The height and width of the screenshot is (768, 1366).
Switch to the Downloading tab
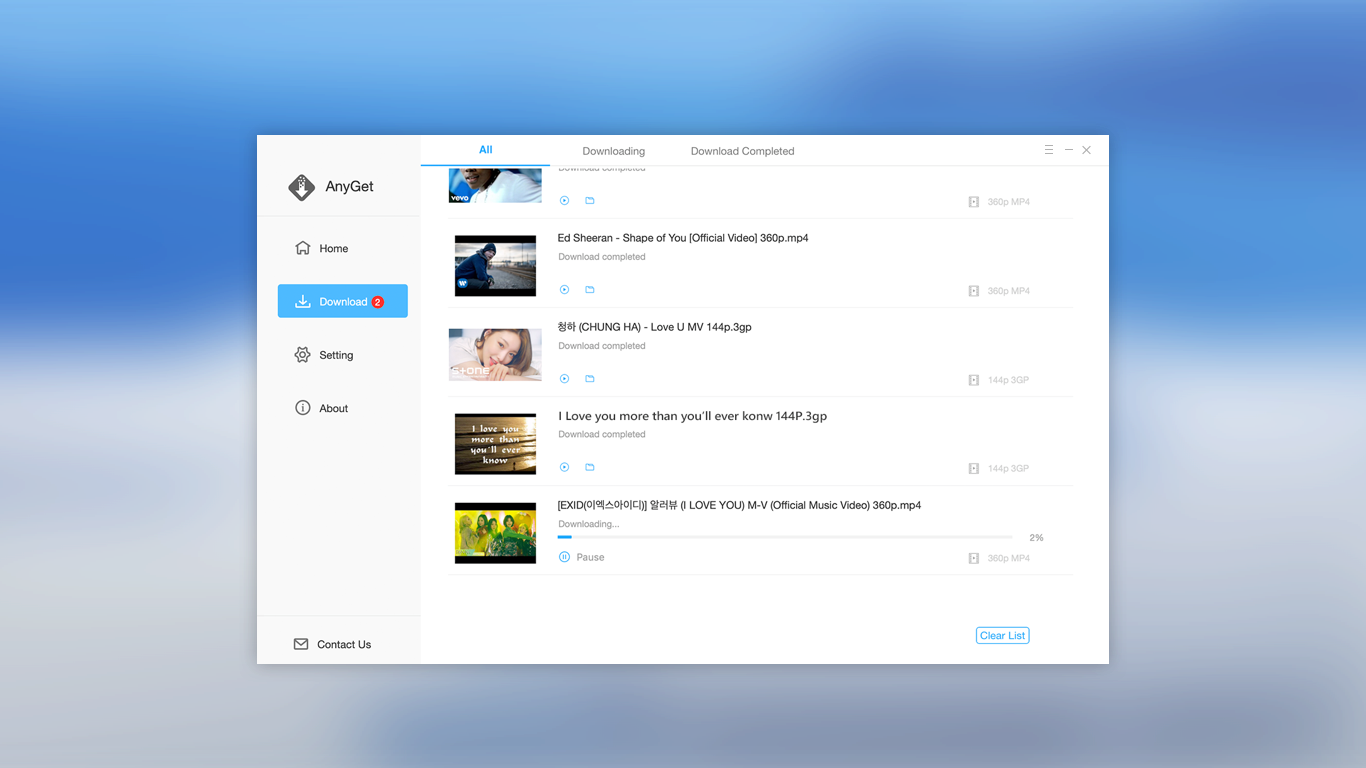pyautogui.click(x=614, y=151)
